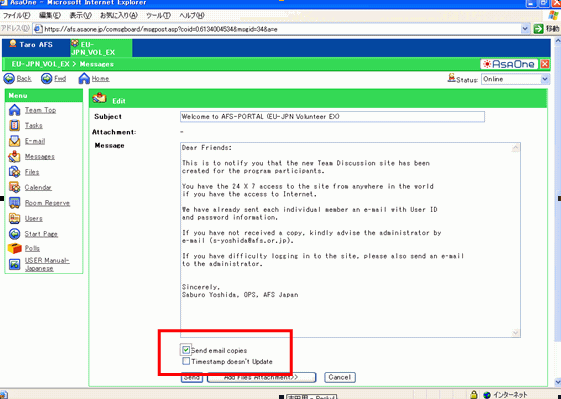The image size is (561, 399).
Task: Click the EU-JPN_VOL_EX team tab icon
Action: (75, 43)
